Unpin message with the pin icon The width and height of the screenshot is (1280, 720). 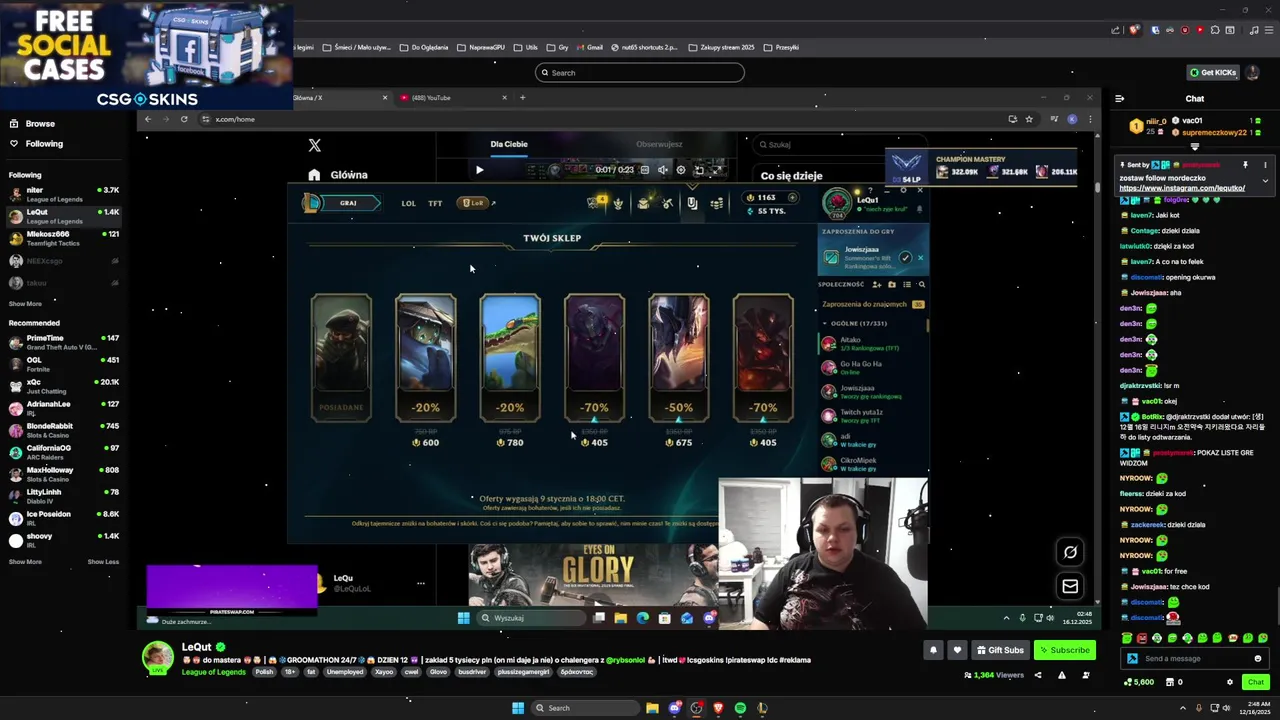tap(1245, 165)
